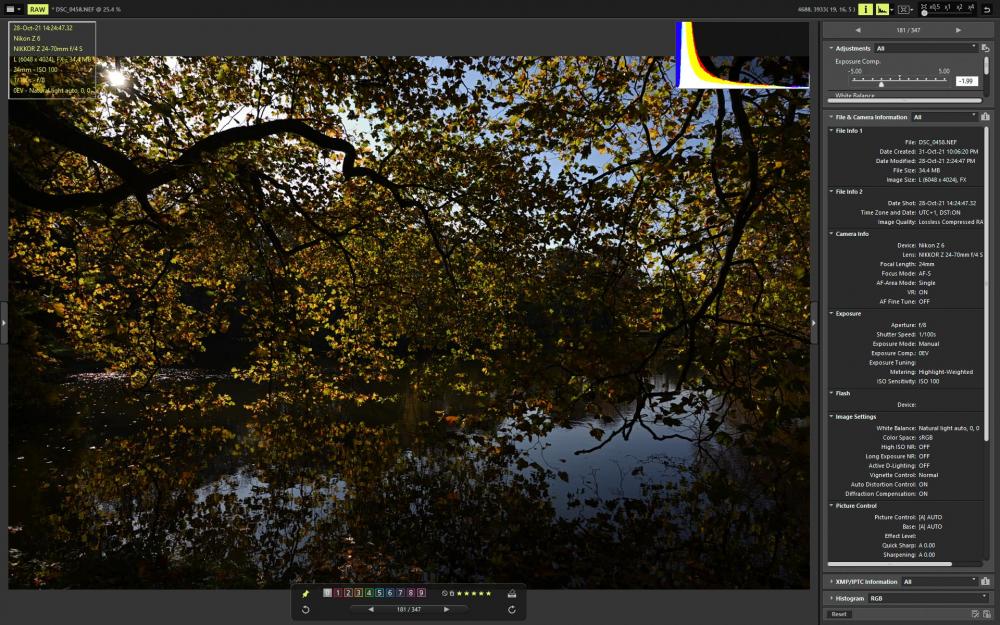1000x625 pixels.
Task: Click the Reset button
Action: click(839, 614)
